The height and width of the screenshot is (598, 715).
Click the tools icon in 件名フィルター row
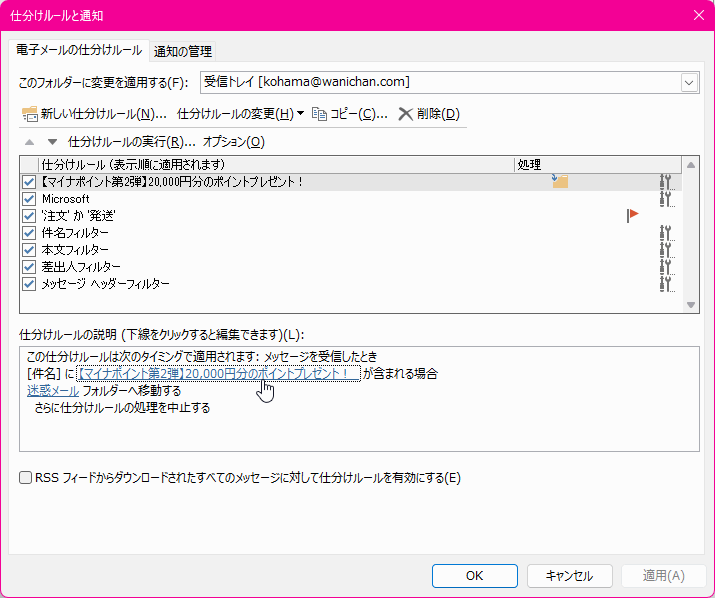pos(666,233)
